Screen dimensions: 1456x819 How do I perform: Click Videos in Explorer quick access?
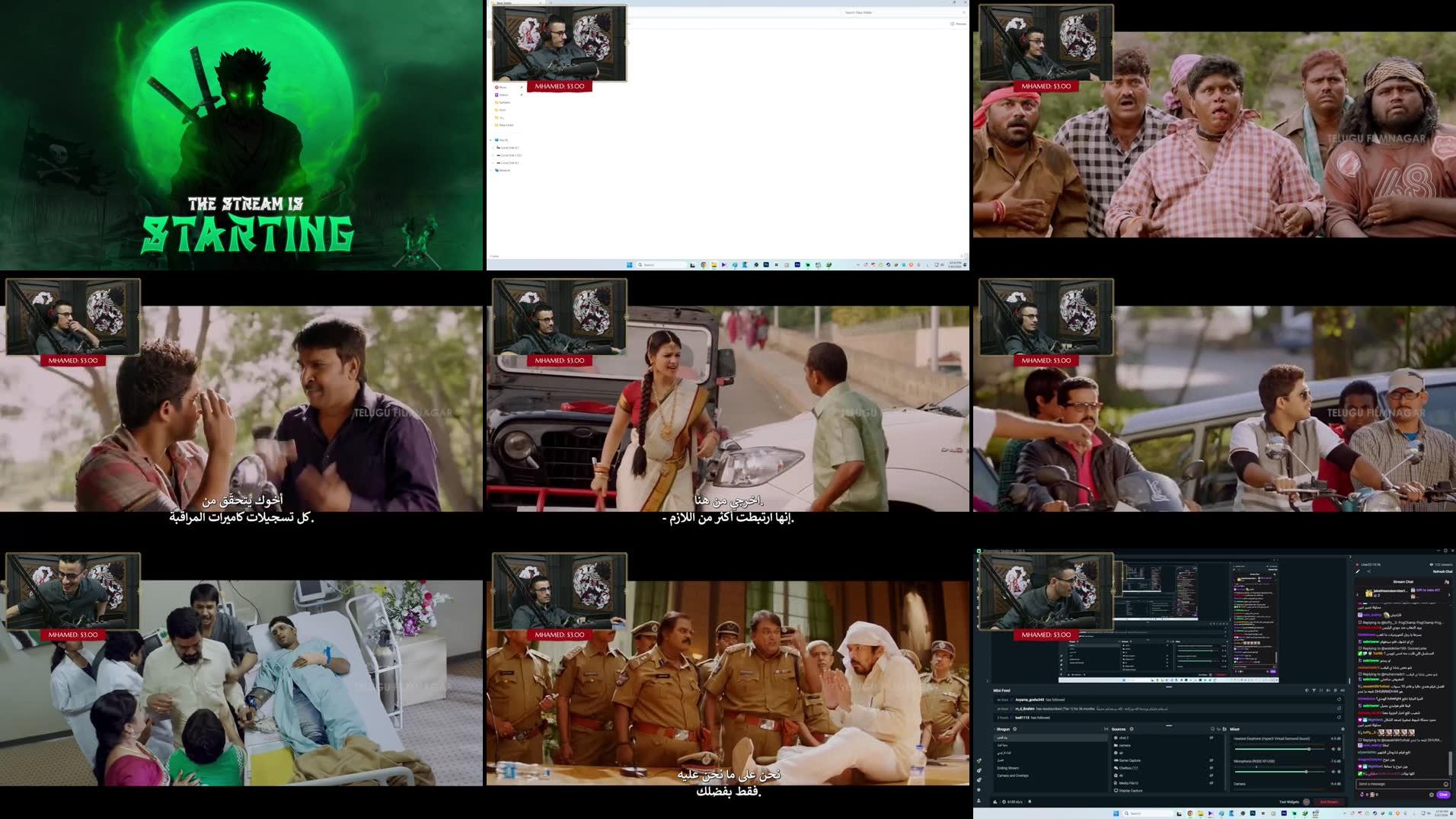click(503, 94)
